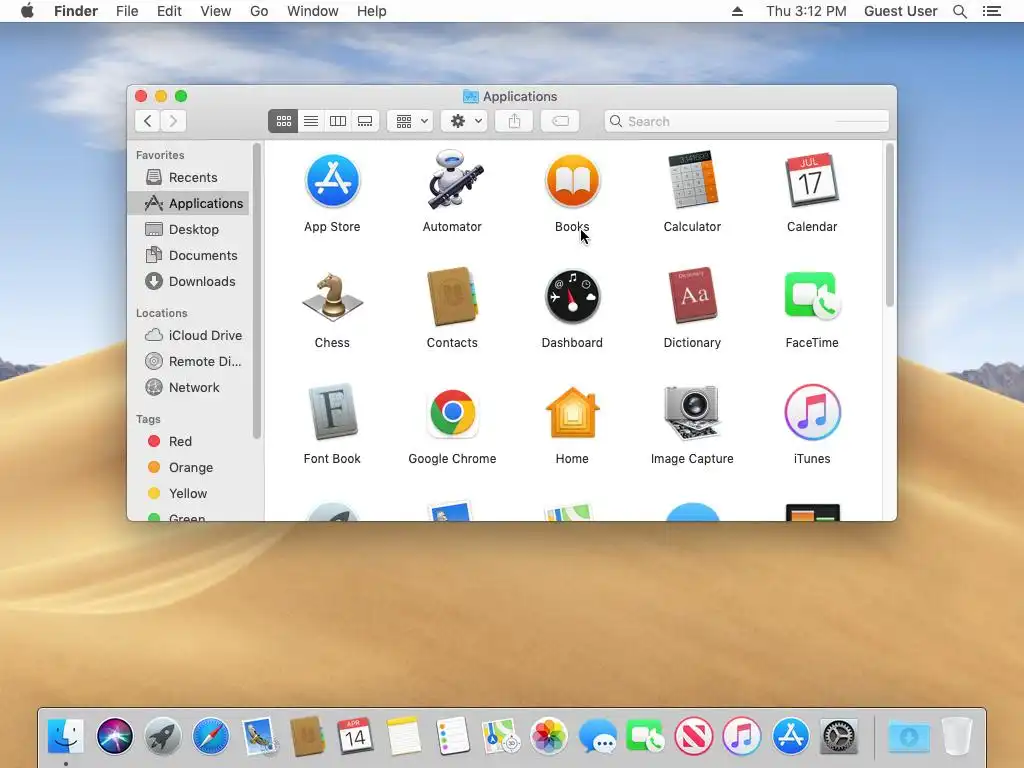This screenshot has height=768, width=1024.
Task: Click Guest User in the menu bar
Action: (901, 11)
